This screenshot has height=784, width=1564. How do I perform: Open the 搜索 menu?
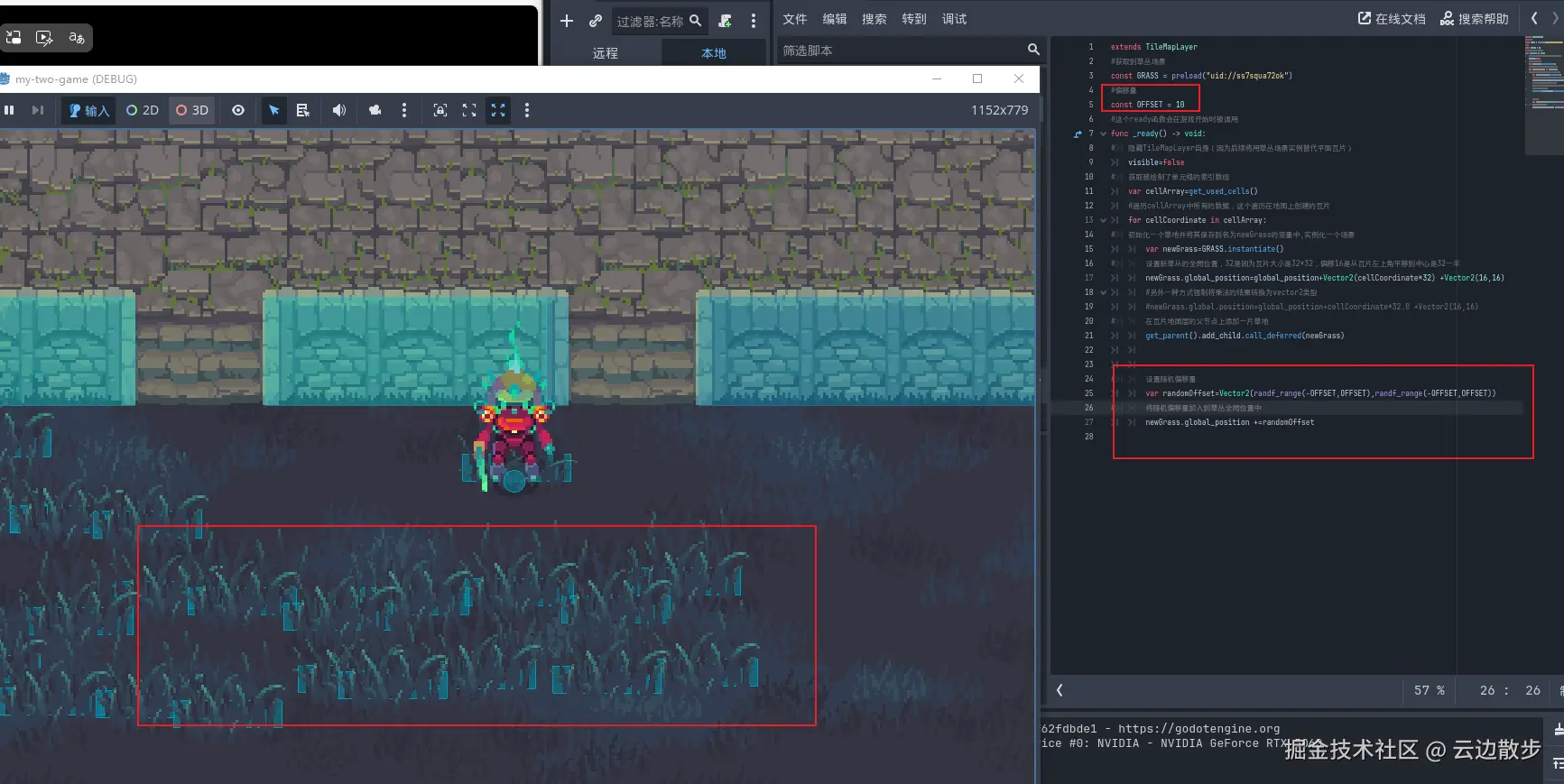pos(875,19)
